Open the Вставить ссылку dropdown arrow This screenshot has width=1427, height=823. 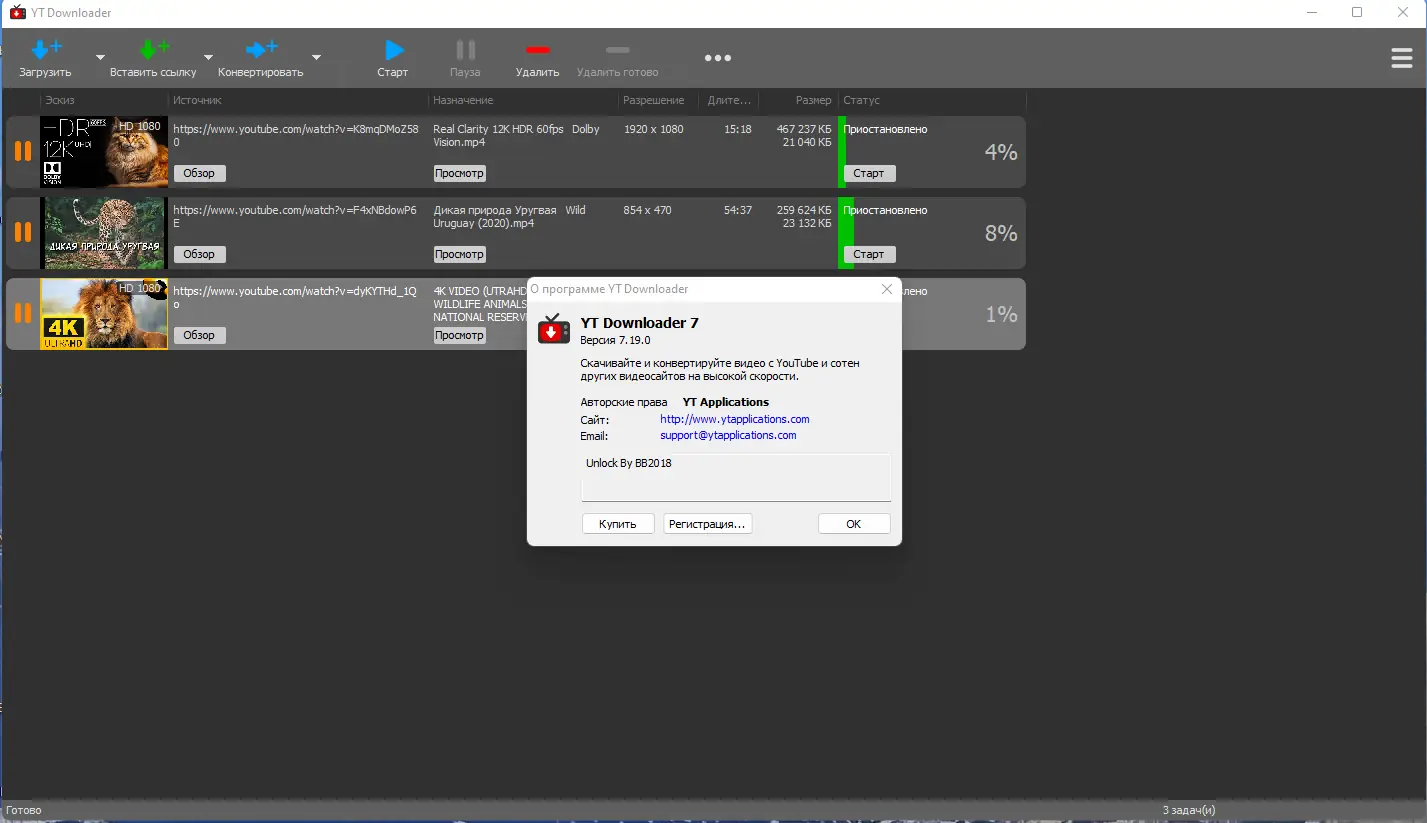[207, 58]
